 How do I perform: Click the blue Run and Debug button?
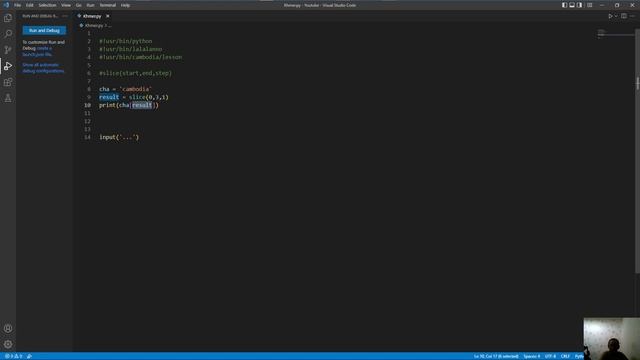(44, 30)
